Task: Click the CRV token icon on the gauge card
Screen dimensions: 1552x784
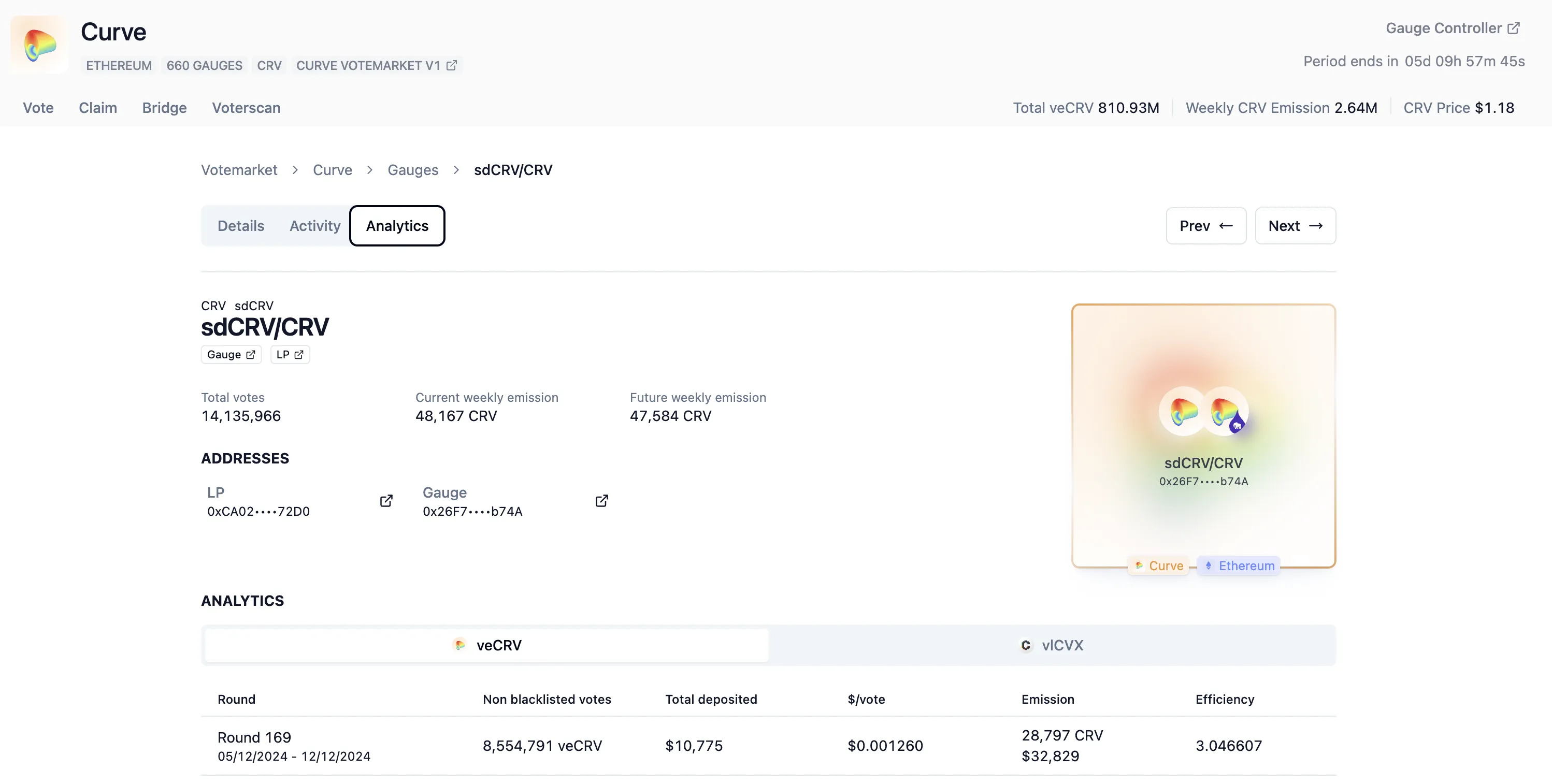Action: 1183,411
